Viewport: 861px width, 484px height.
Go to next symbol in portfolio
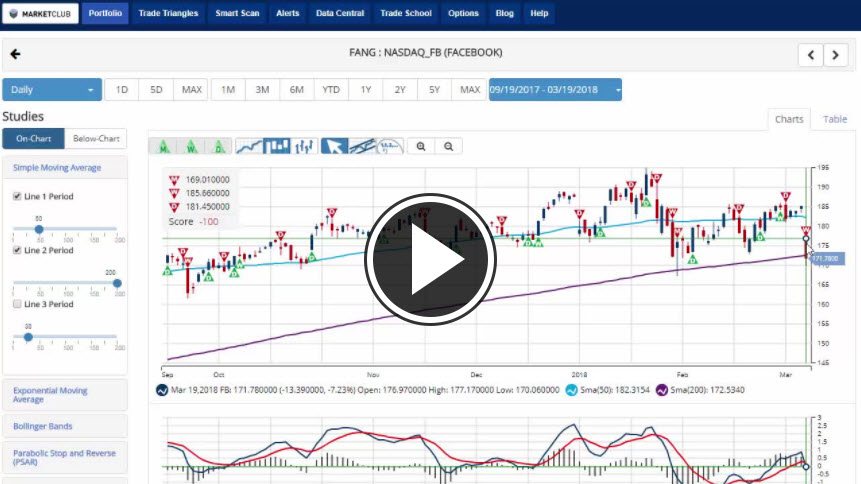point(836,54)
